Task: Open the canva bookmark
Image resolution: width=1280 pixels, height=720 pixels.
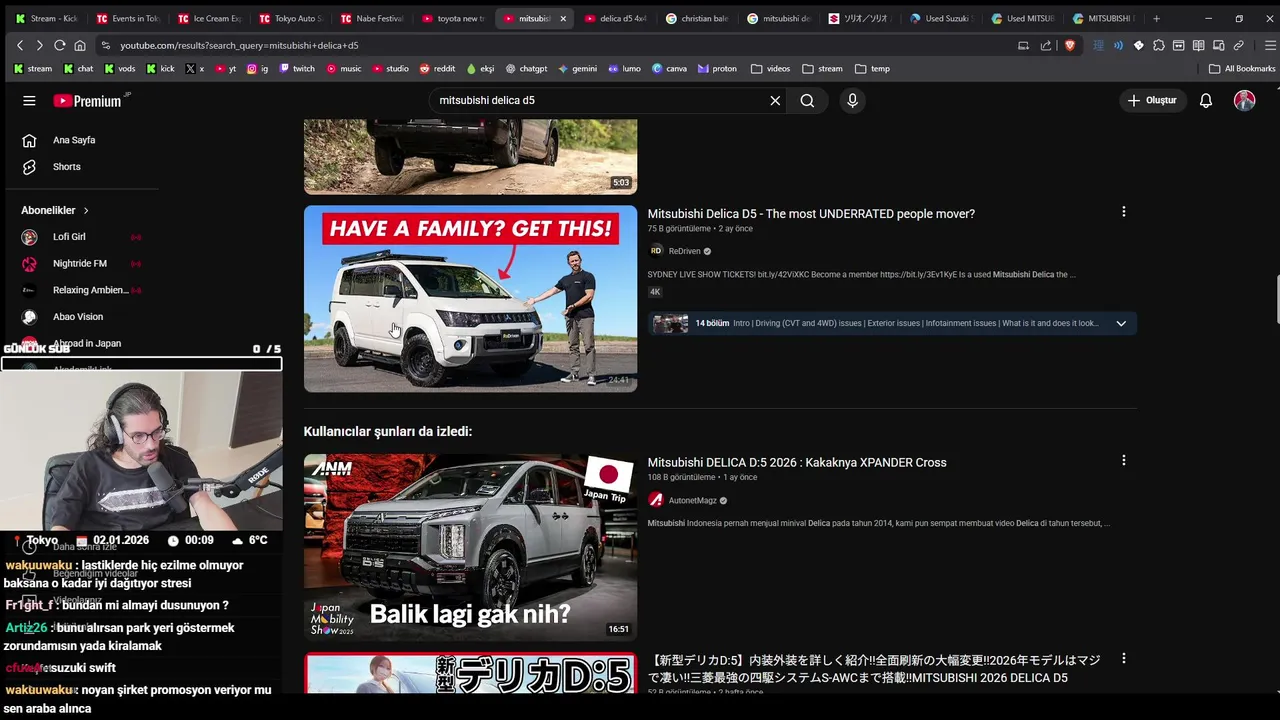Action: click(669, 69)
